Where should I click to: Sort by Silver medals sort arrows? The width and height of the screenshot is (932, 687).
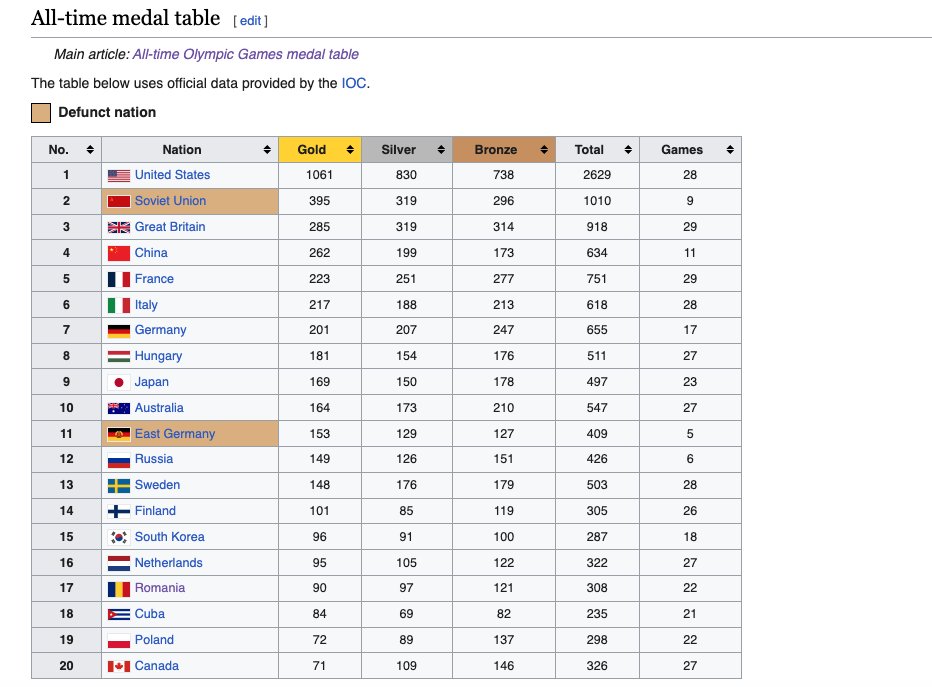tap(441, 150)
